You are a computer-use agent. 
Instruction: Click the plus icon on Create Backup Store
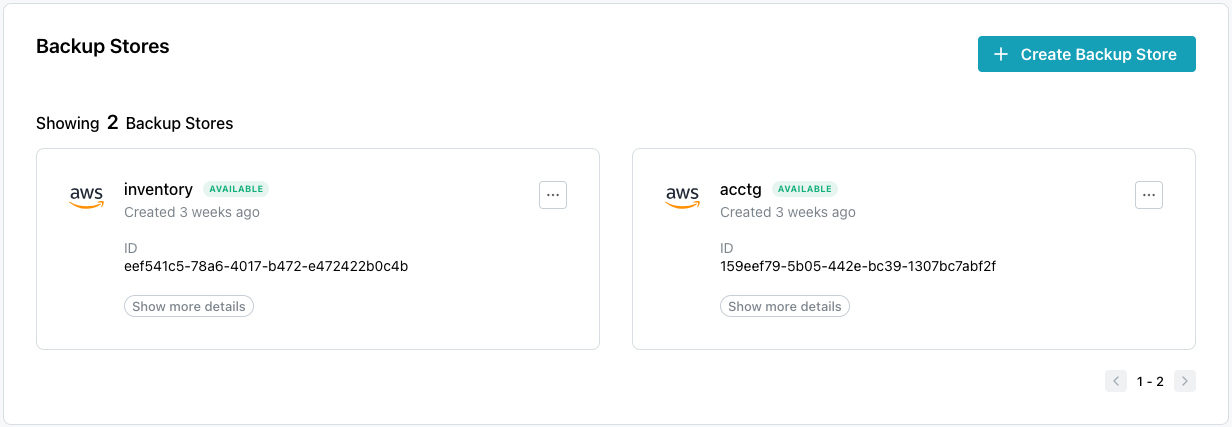[x=1001, y=55]
